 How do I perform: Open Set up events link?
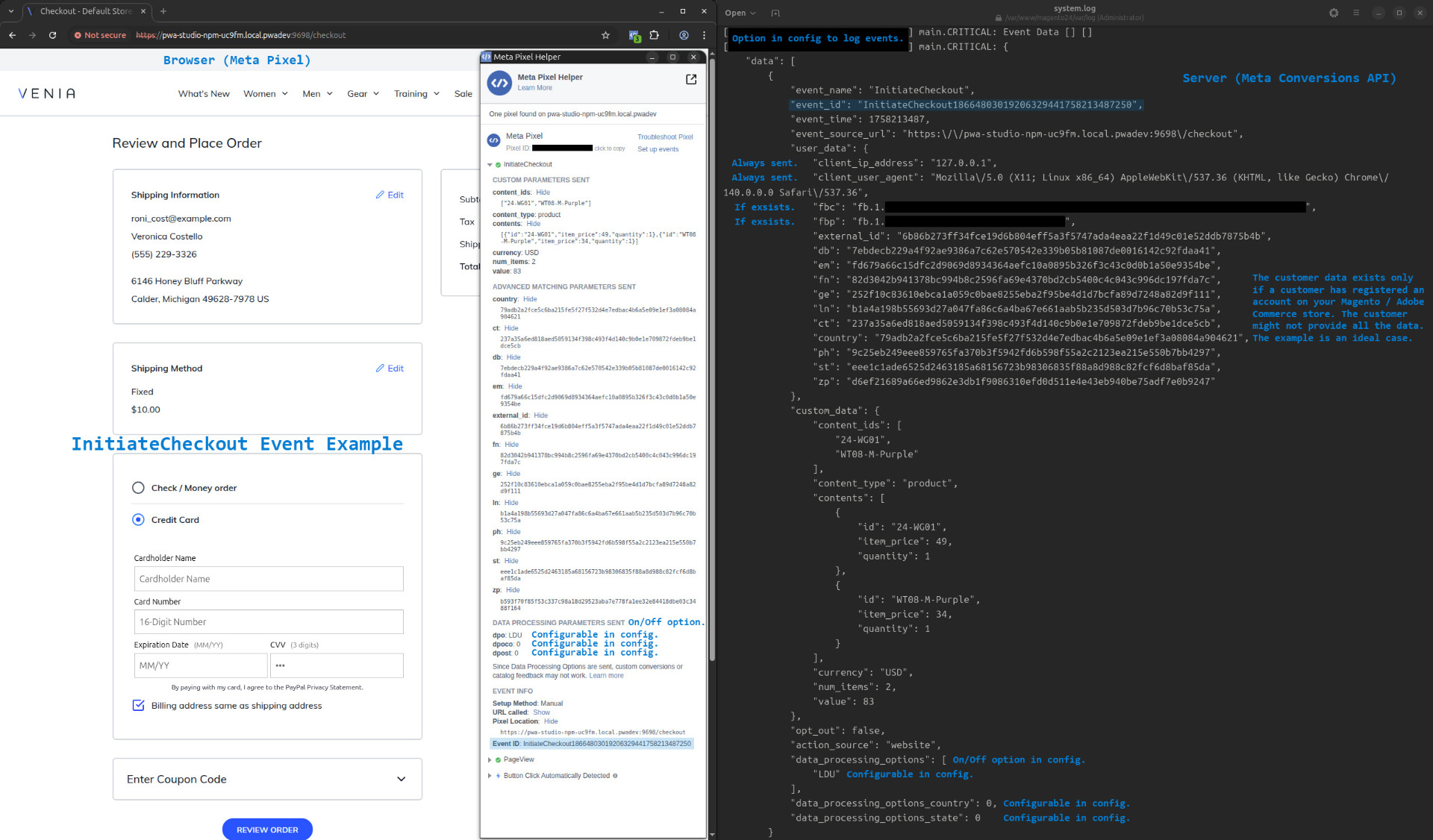coord(658,149)
